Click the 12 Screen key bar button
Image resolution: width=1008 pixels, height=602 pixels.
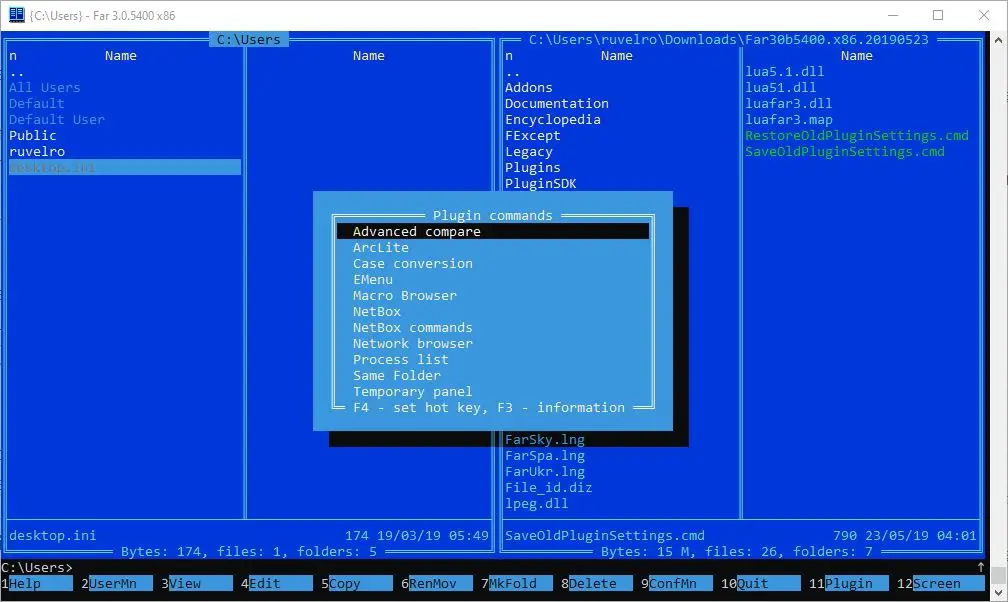click(940, 583)
